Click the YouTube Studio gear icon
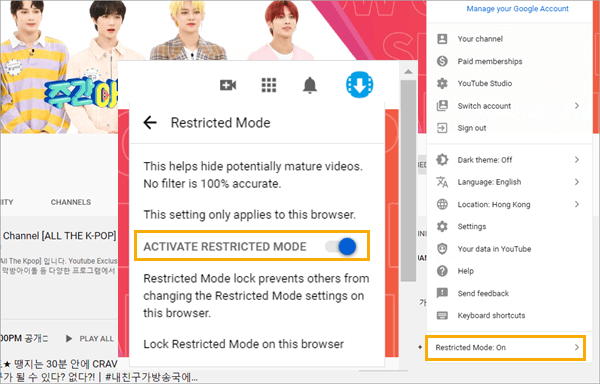This screenshot has height=384, width=600. 442,83
